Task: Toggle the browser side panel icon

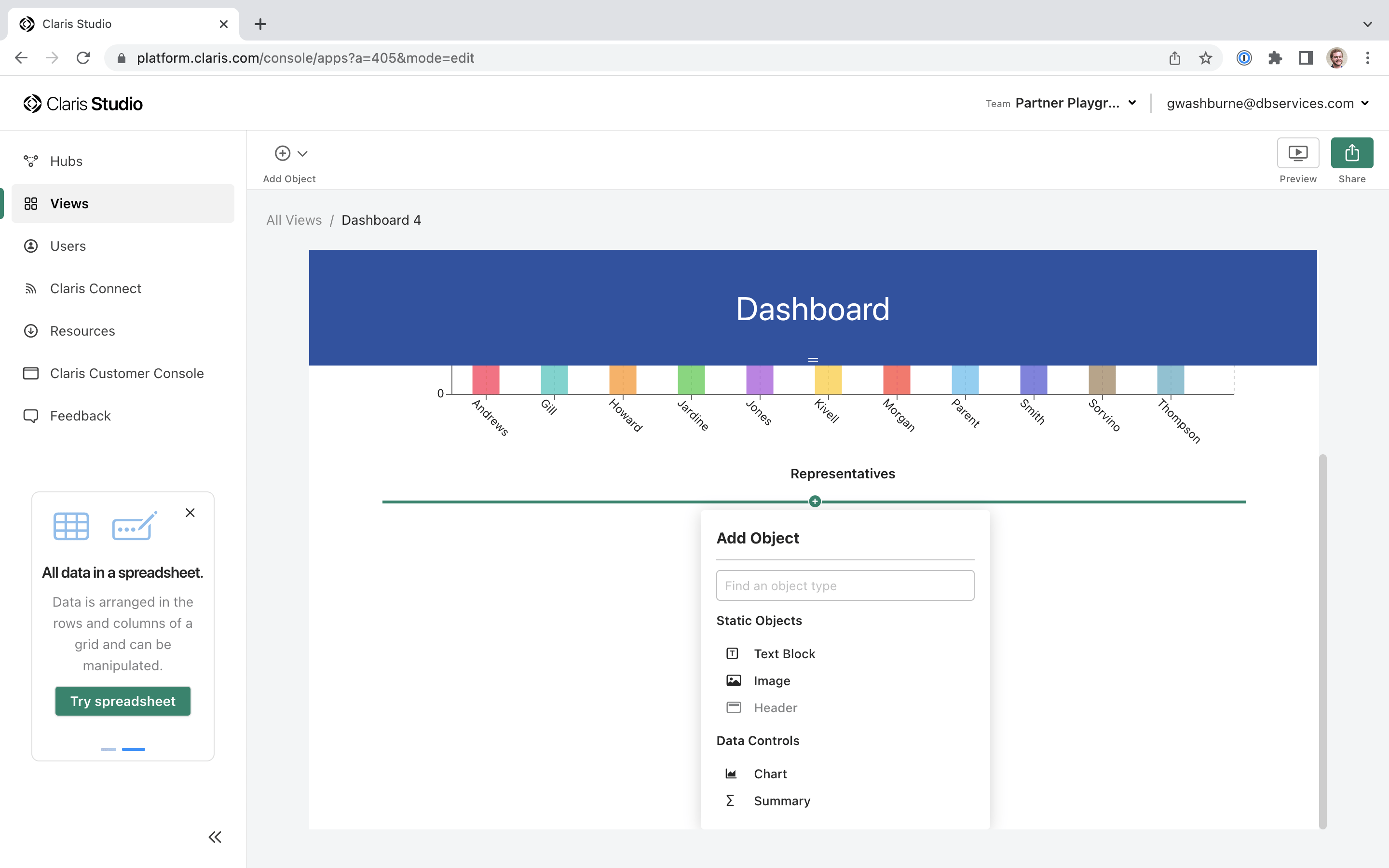Action: coord(1306,58)
